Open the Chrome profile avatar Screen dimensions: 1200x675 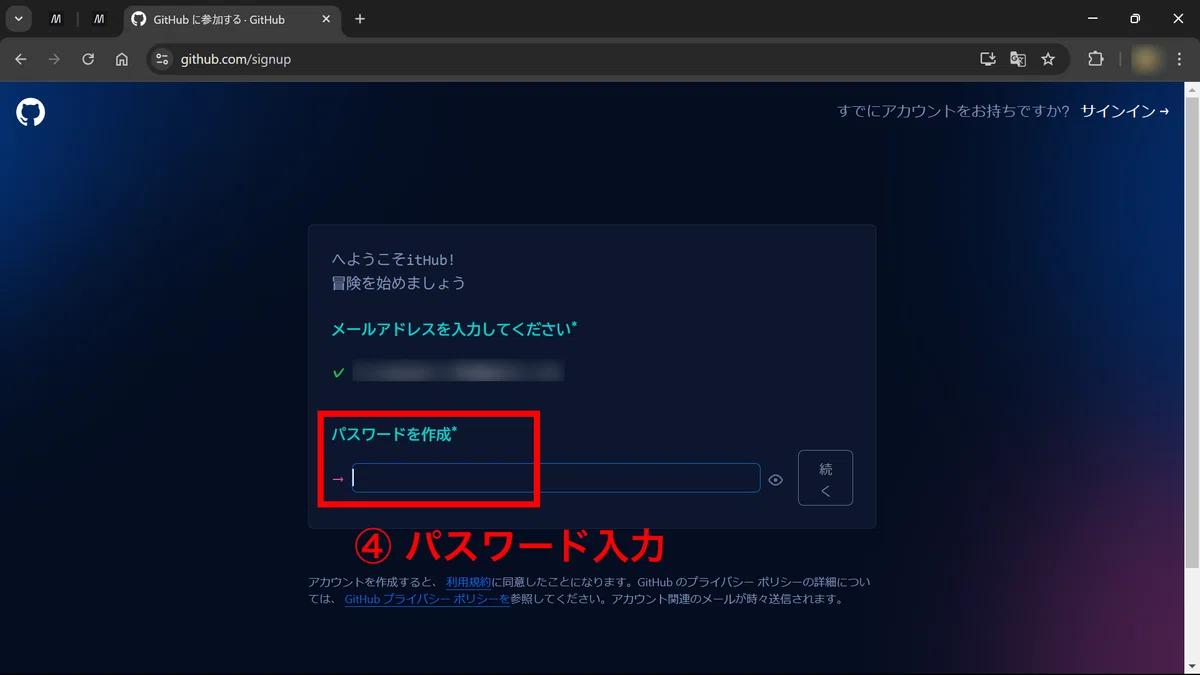click(x=1147, y=59)
